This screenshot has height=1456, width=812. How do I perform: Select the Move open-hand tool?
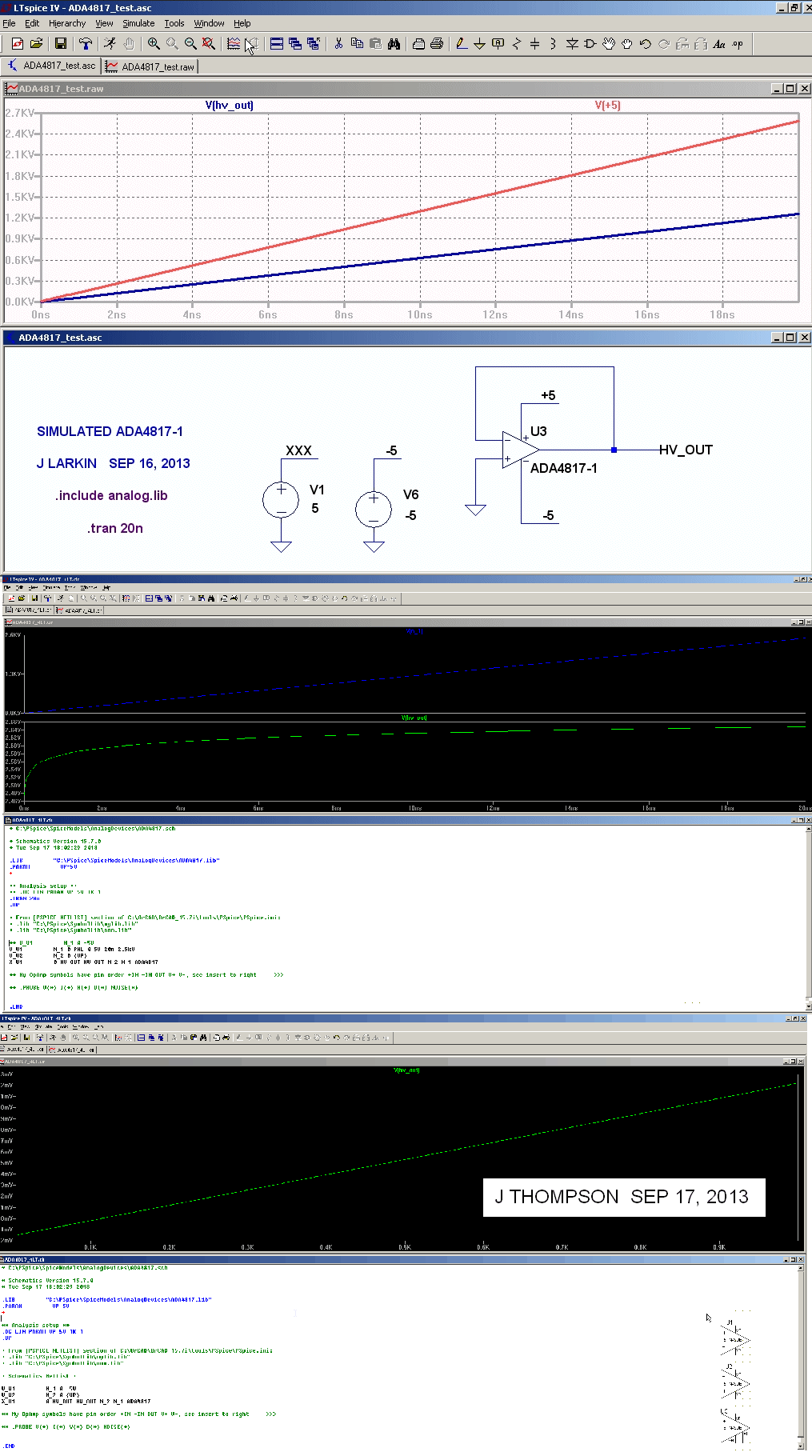pyautogui.click(x=609, y=44)
